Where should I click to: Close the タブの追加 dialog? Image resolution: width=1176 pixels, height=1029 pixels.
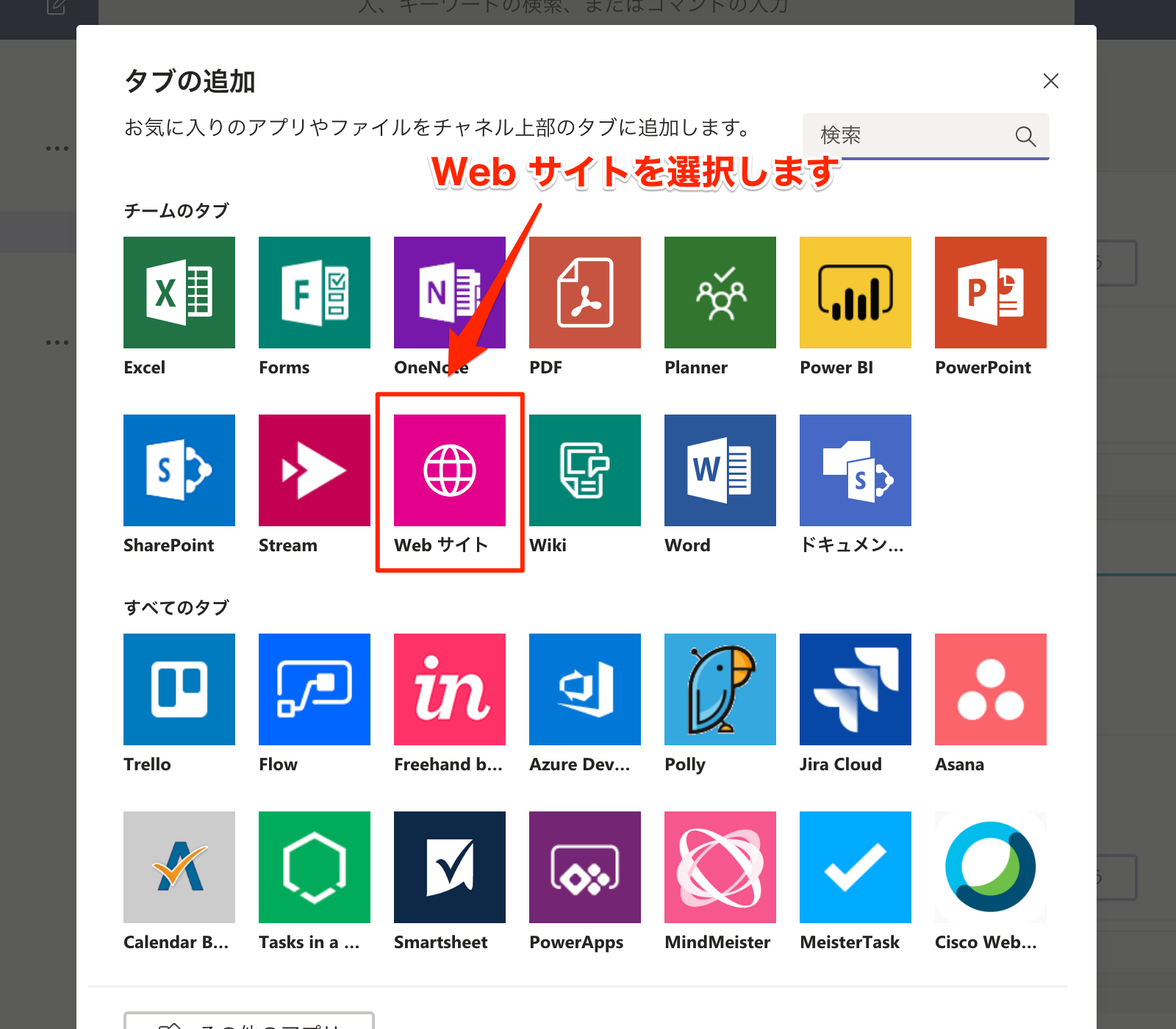tap(1051, 81)
